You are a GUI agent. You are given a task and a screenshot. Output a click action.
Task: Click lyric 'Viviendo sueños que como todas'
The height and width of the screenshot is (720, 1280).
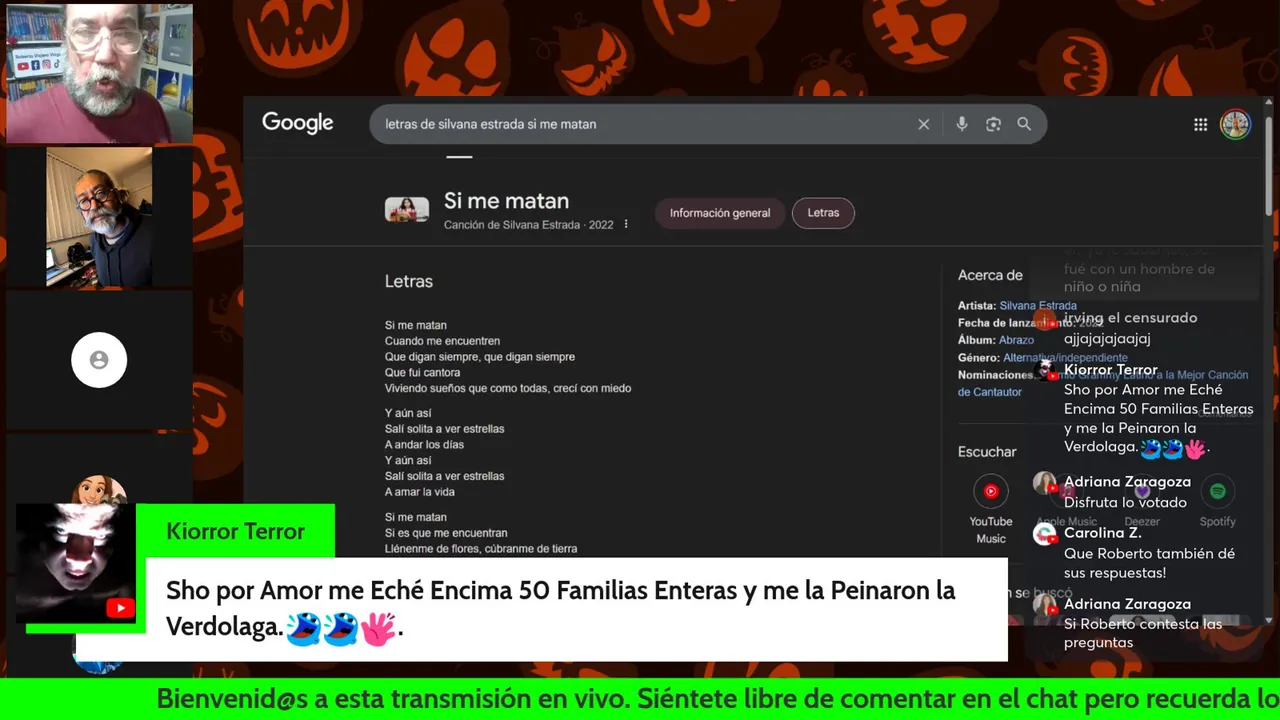[465, 388]
